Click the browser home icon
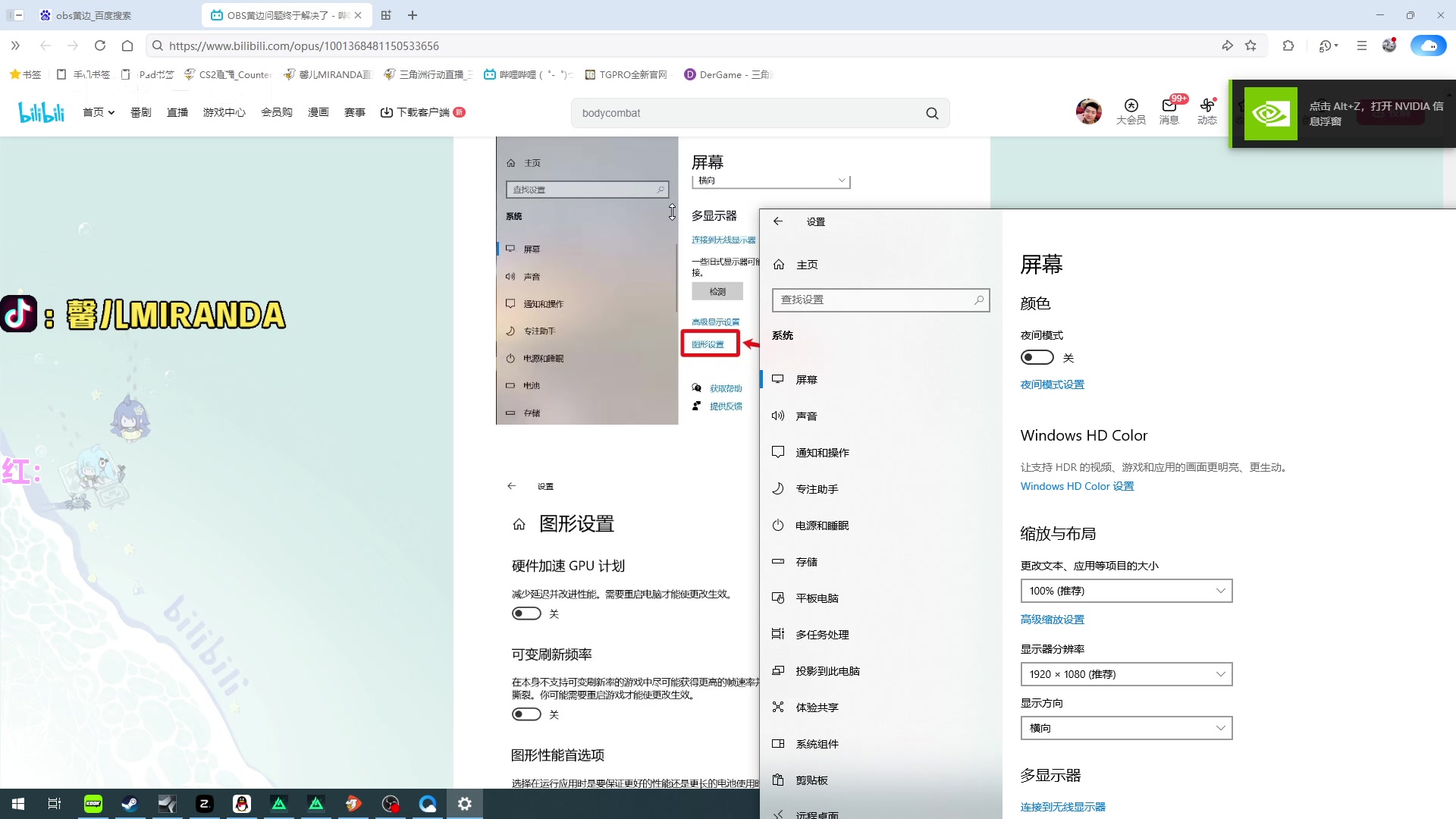 point(127,45)
